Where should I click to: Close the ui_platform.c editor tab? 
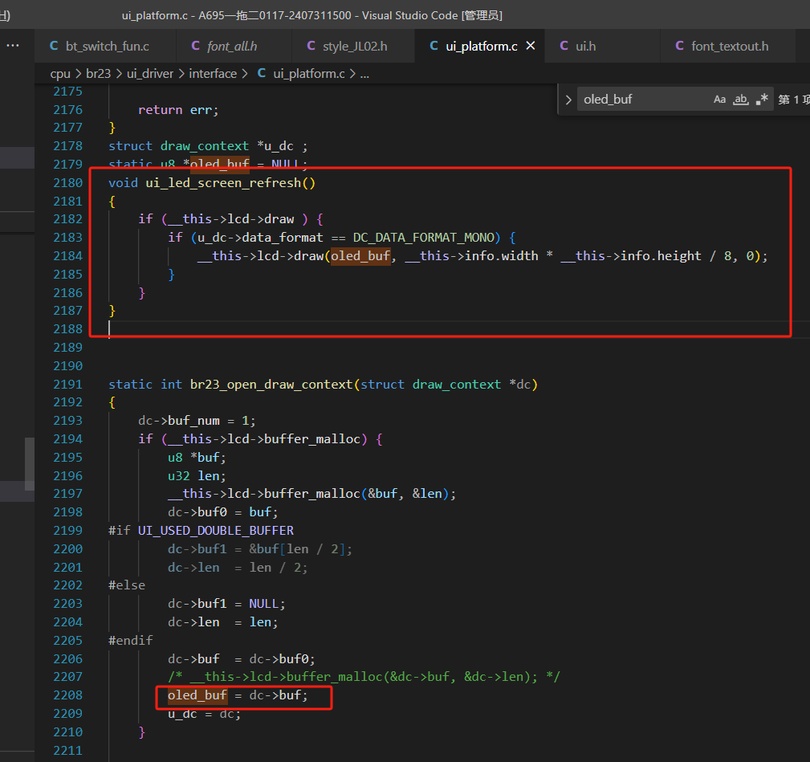point(531,46)
